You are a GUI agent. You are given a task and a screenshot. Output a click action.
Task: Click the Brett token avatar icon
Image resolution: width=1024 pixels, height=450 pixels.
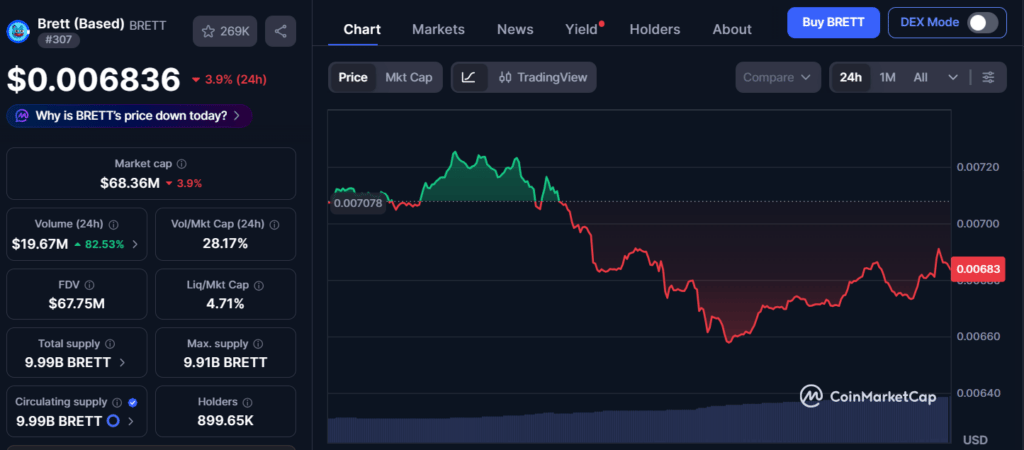point(19,30)
